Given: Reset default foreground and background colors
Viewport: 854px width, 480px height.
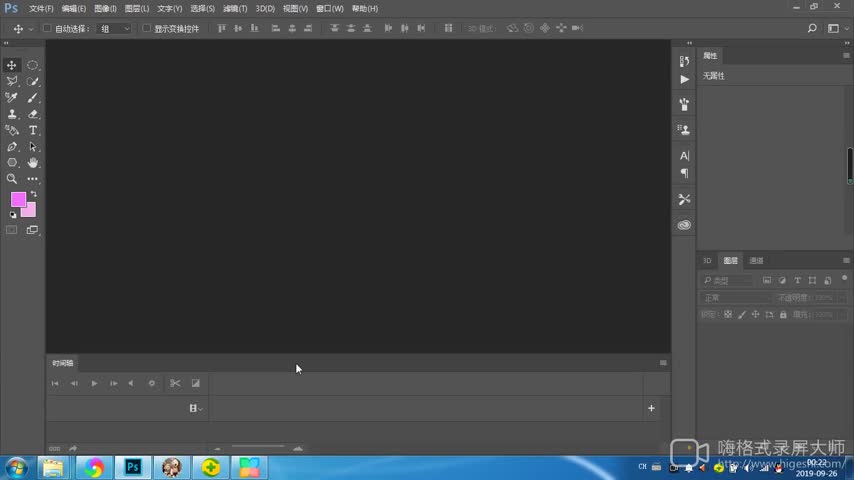Looking at the screenshot, I should pyautogui.click(x=13, y=215).
